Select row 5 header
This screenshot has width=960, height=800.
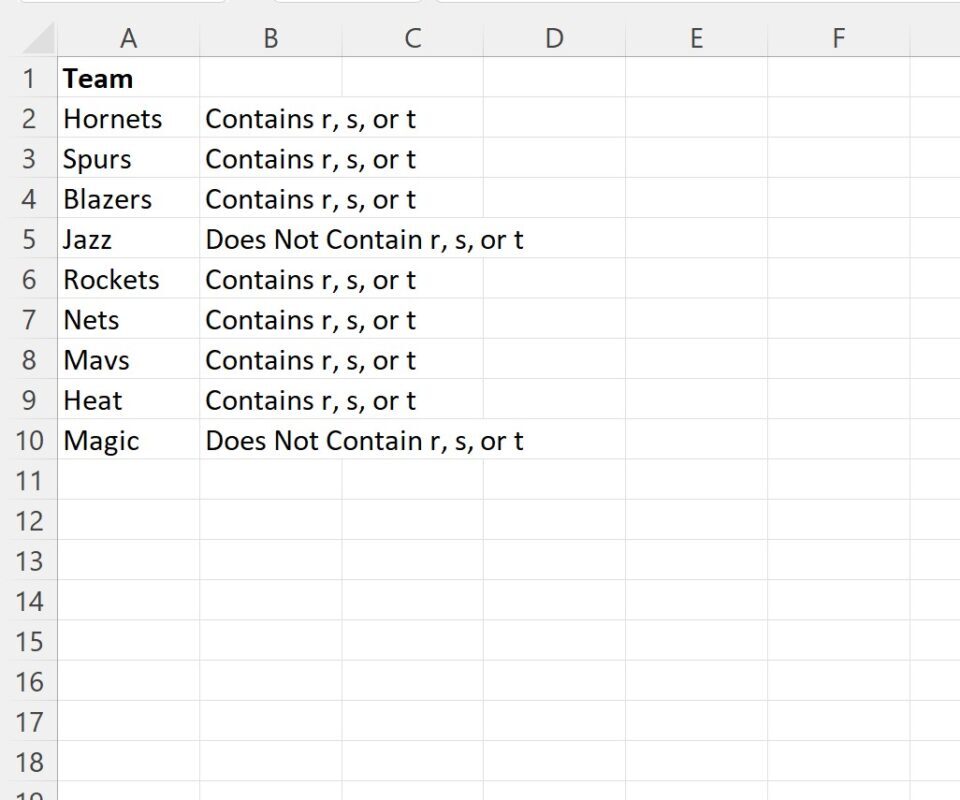coord(29,239)
